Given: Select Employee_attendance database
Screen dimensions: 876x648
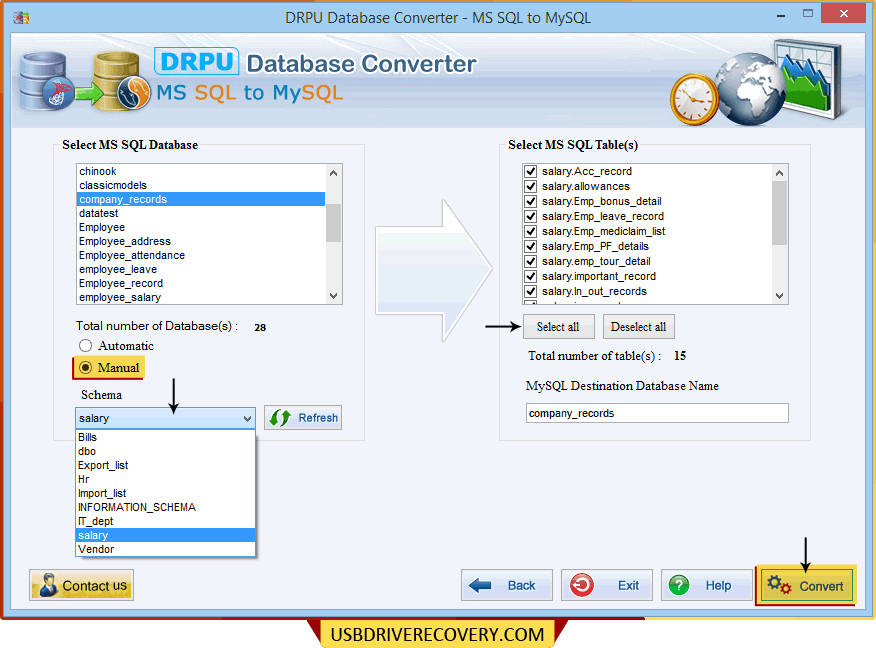Looking at the screenshot, I should 201,255.
